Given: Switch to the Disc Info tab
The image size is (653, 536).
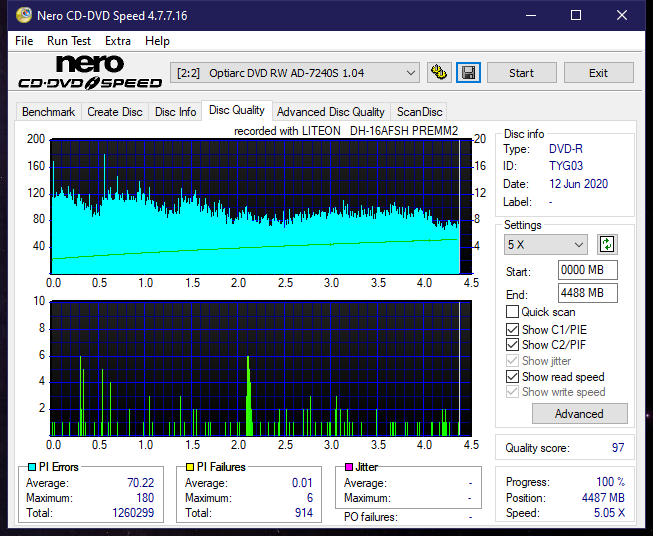Looking at the screenshot, I should [175, 112].
